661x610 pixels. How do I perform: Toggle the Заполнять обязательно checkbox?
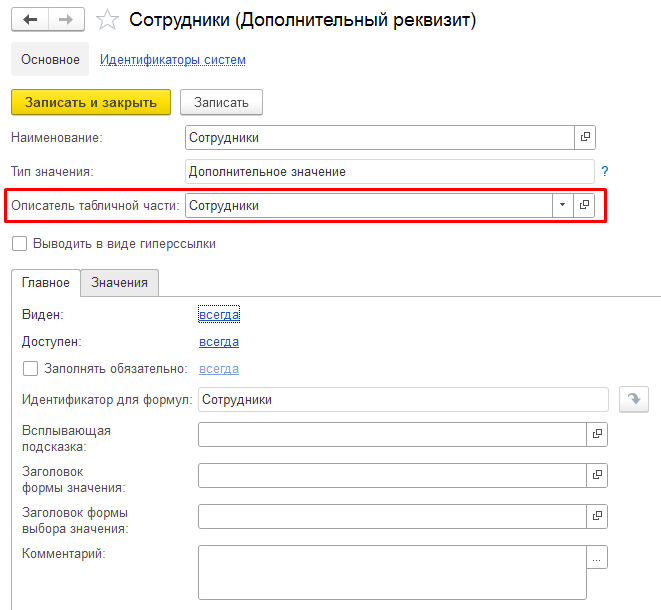point(30,369)
